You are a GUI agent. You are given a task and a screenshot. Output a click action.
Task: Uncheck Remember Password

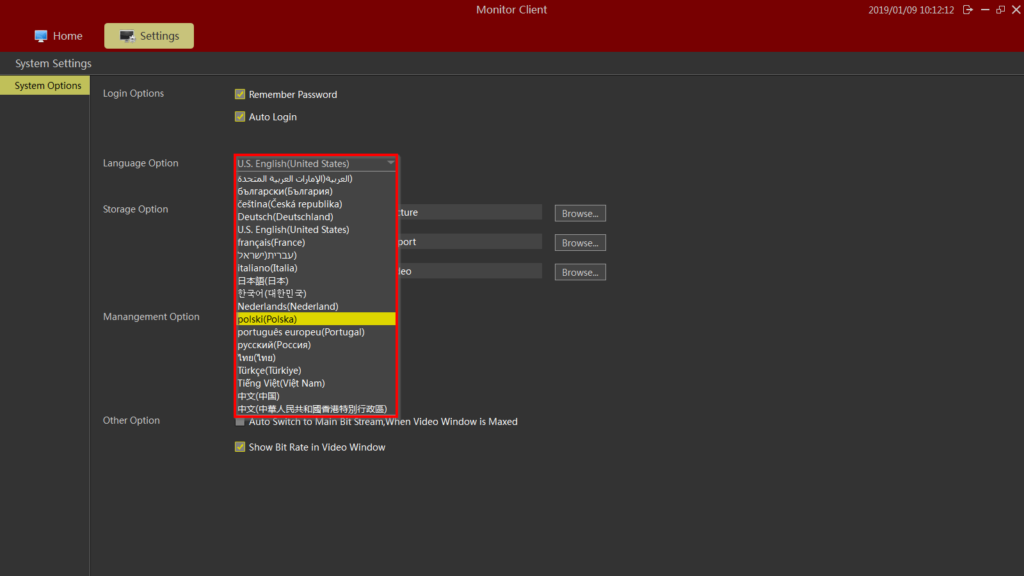click(x=240, y=94)
